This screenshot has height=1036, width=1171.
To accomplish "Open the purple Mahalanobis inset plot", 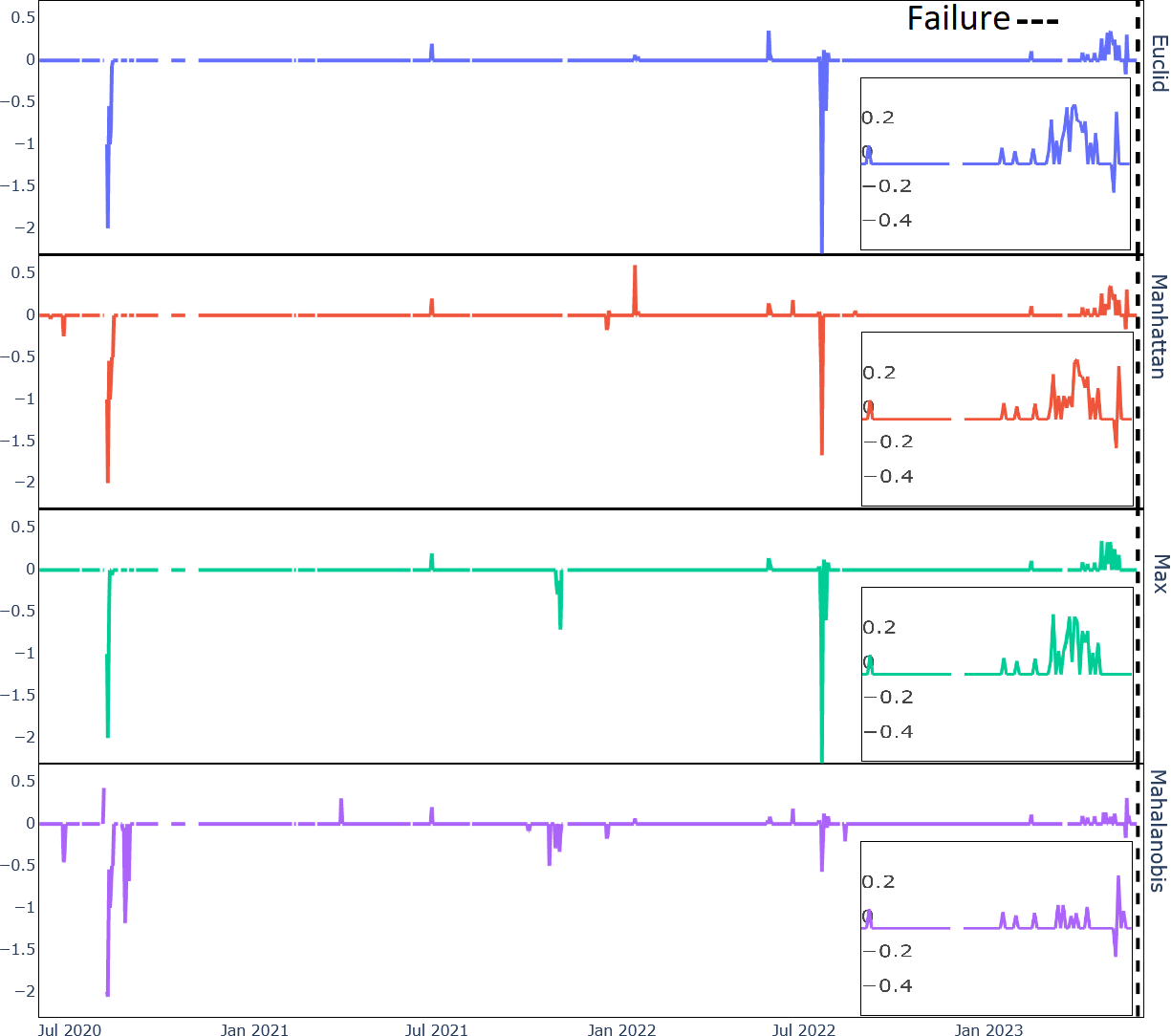I will (x=996, y=928).
